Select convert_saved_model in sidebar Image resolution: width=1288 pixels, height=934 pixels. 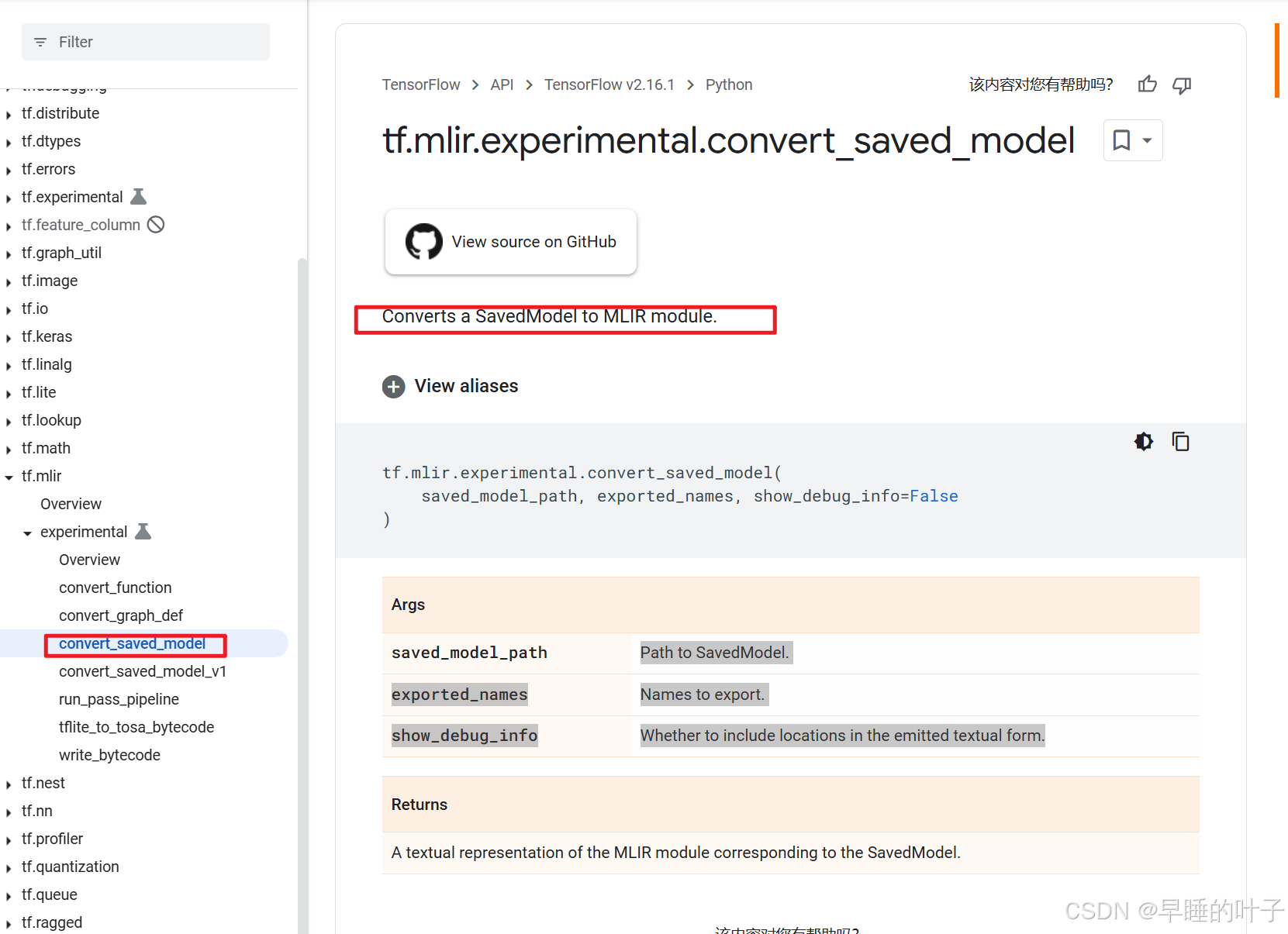click(x=132, y=643)
